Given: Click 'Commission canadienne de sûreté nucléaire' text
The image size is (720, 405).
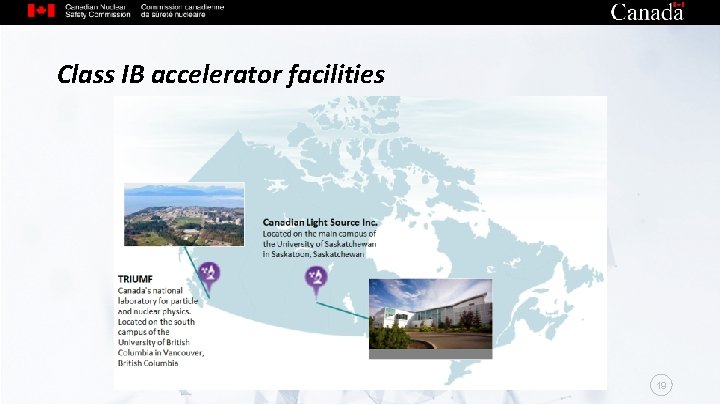Looking at the screenshot, I should (182, 11).
